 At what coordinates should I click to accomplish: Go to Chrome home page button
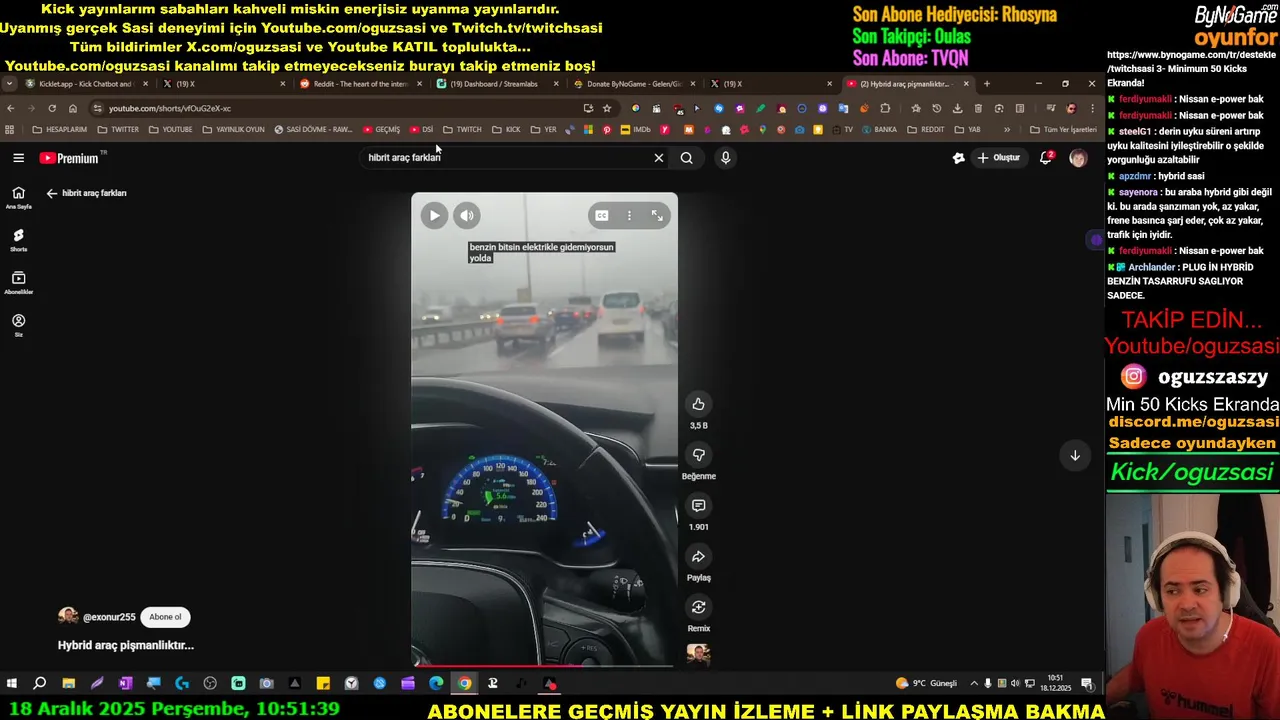pyautogui.click(x=73, y=108)
